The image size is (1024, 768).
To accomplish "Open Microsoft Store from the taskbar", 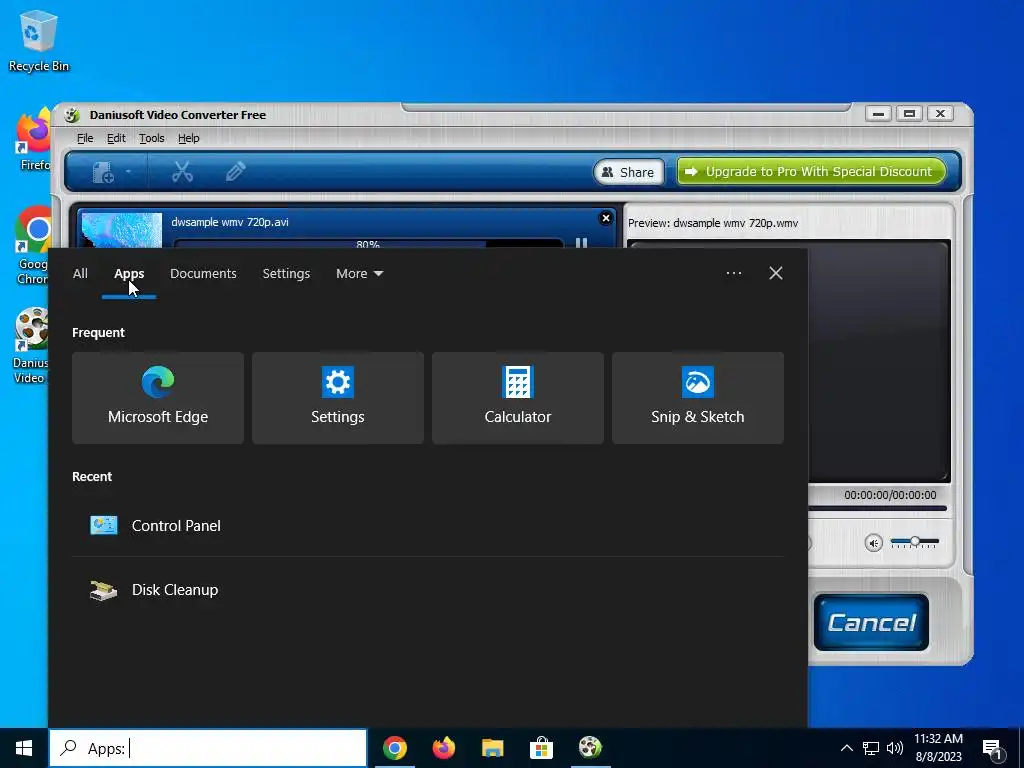I will click(541, 748).
